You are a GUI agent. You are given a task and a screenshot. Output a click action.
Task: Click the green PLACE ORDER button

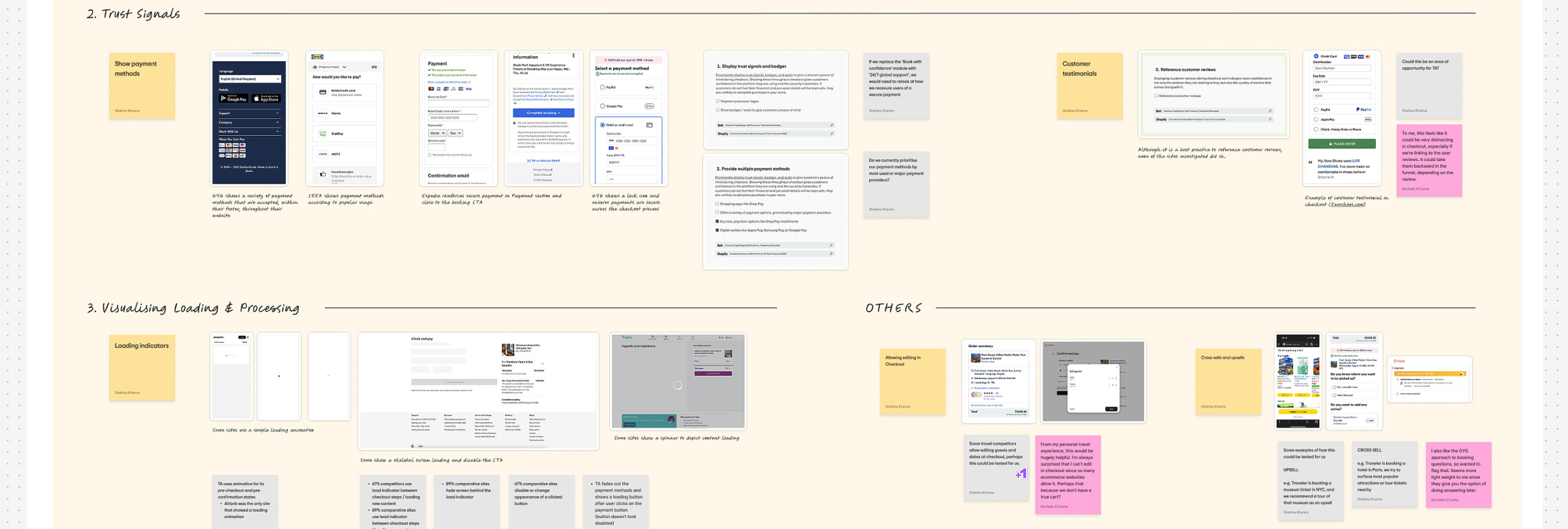1341,144
